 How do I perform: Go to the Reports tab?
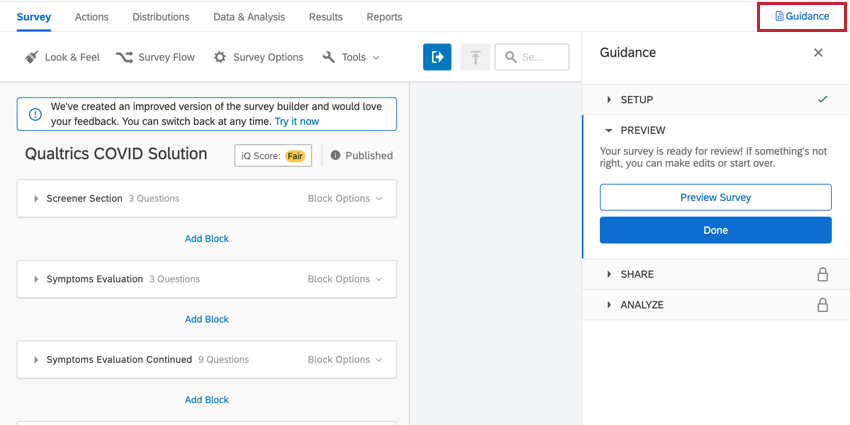point(384,17)
